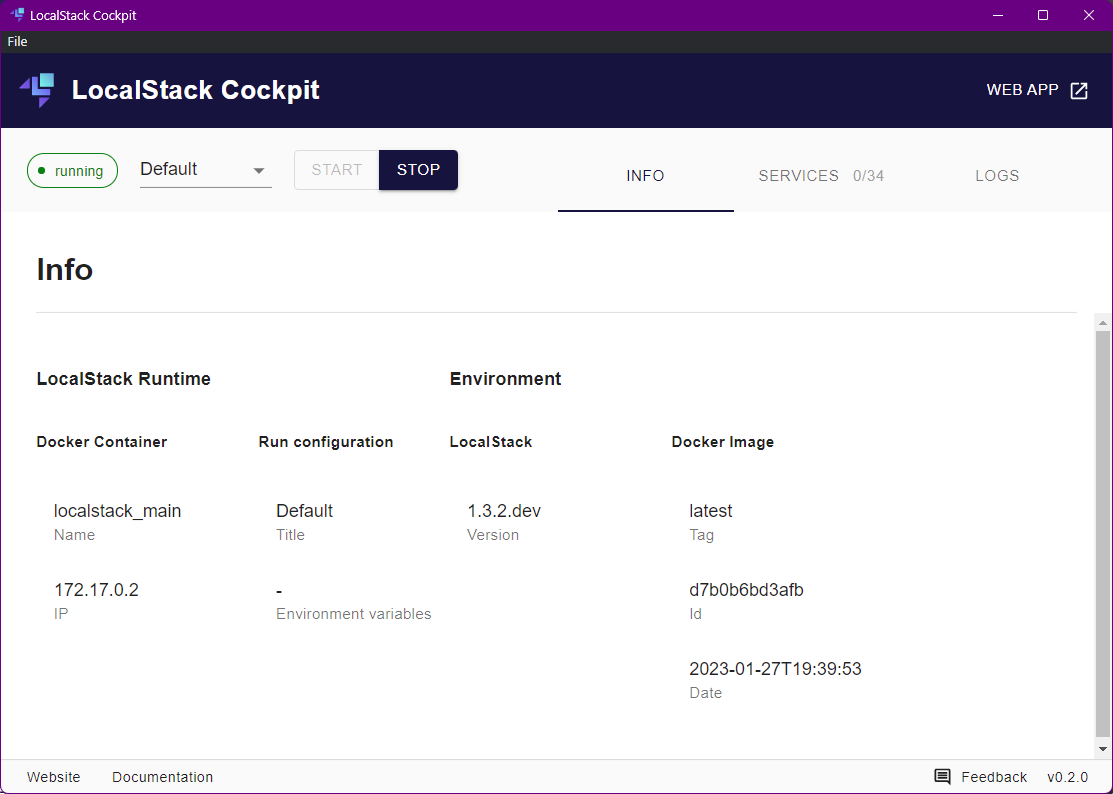Click the Run configuration subheading
The height and width of the screenshot is (794, 1113).
click(x=326, y=442)
